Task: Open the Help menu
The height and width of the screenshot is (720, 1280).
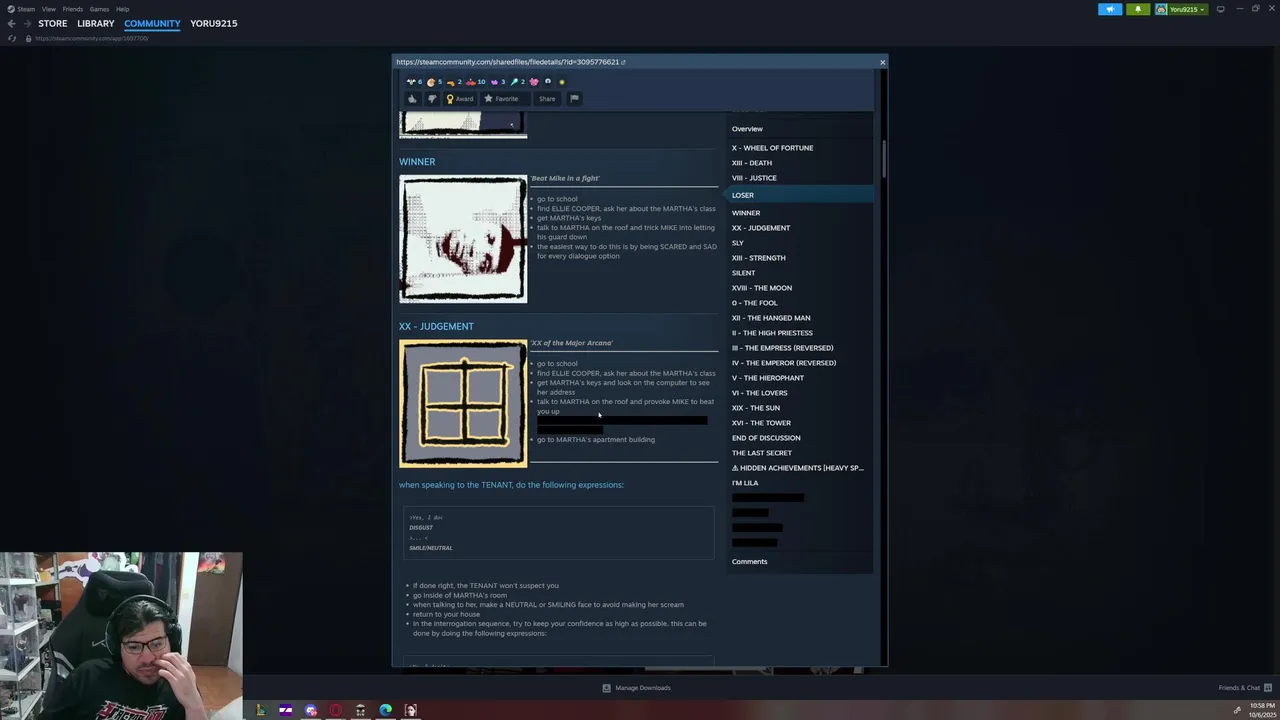Action: 122,9
